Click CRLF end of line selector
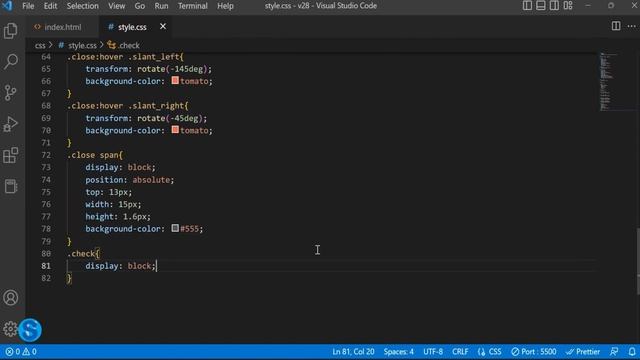Viewport: 640px width, 360px height. coord(460,351)
